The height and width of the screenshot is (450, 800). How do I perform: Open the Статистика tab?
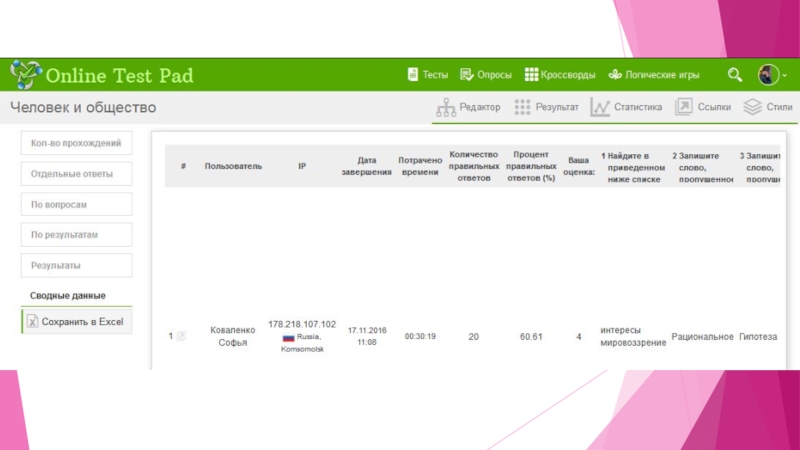coord(627,107)
